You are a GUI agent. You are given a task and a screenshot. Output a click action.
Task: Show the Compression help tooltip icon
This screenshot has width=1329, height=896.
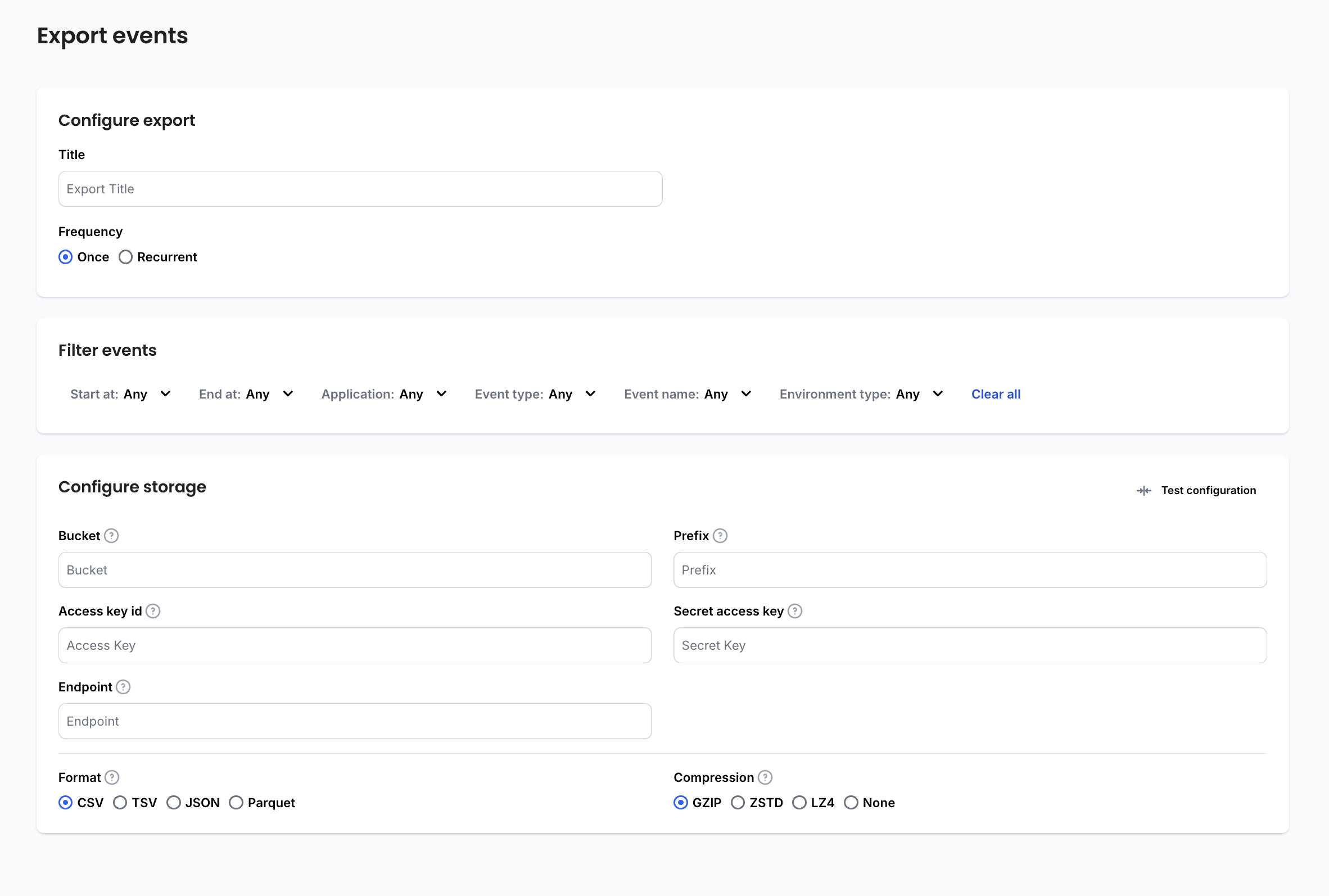[x=765, y=777]
